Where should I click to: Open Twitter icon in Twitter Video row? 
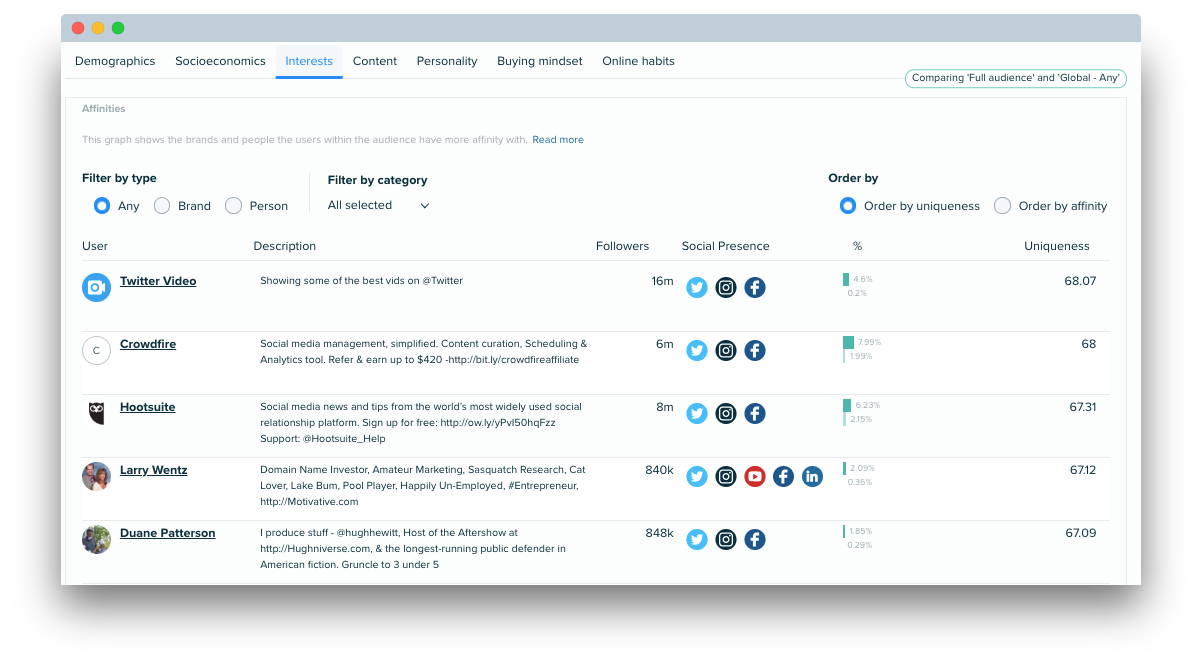[x=697, y=288]
